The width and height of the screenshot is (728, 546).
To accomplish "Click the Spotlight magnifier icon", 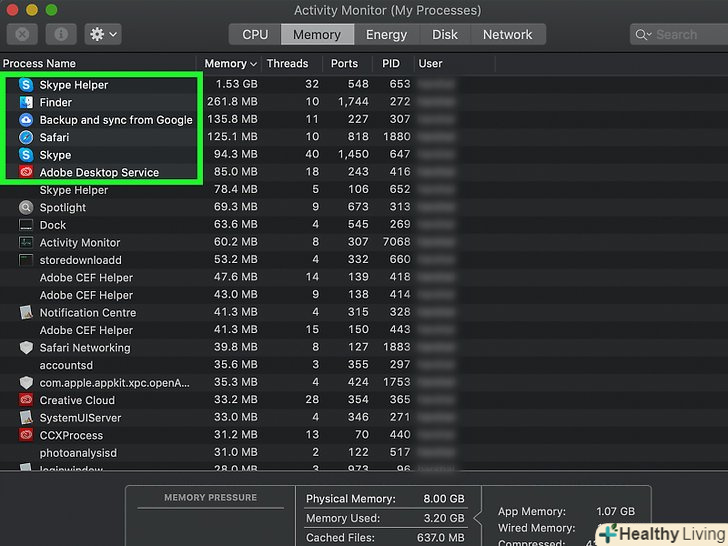I will (x=26, y=207).
